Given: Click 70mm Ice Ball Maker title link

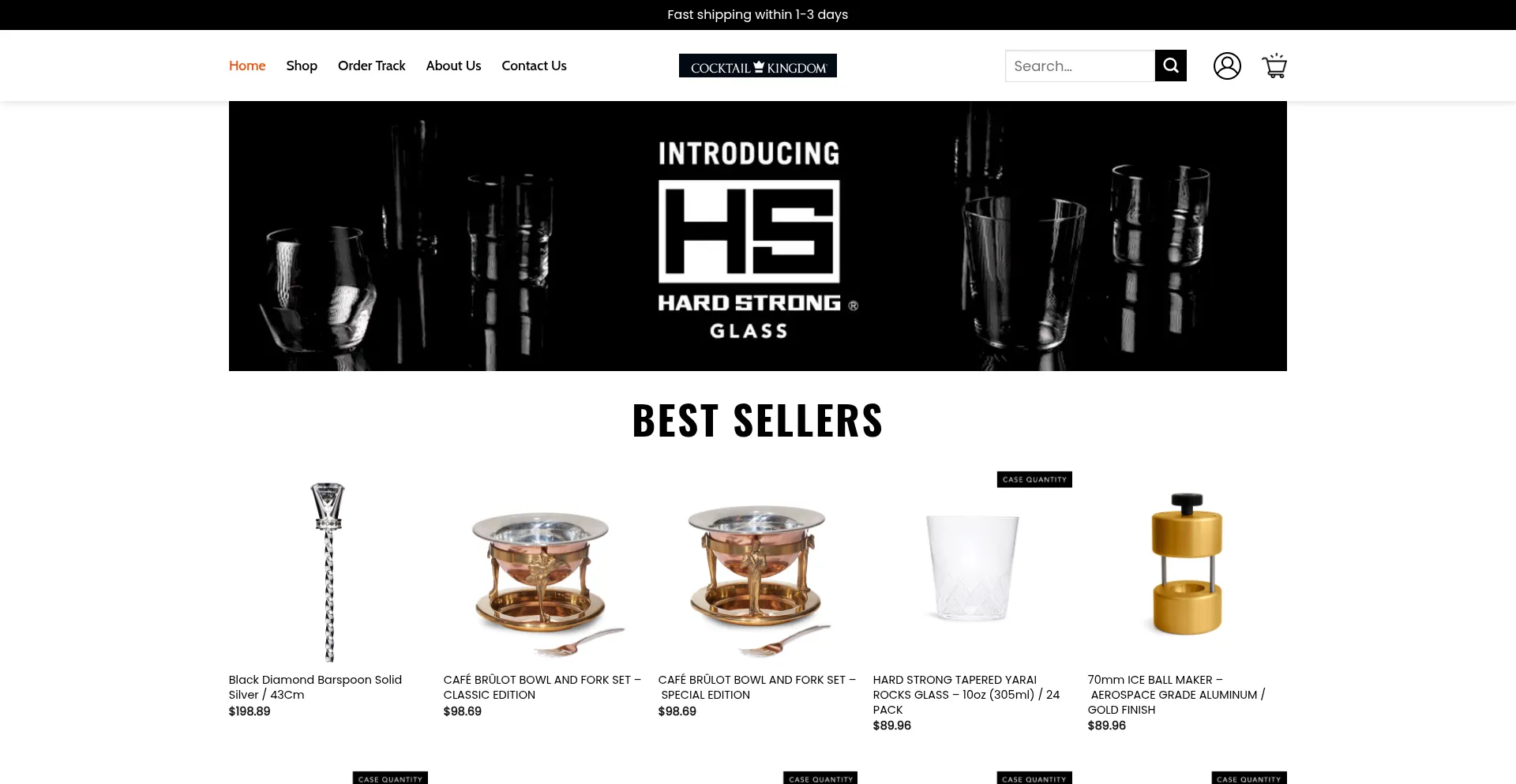Looking at the screenshot, I should pos(1176,694).
